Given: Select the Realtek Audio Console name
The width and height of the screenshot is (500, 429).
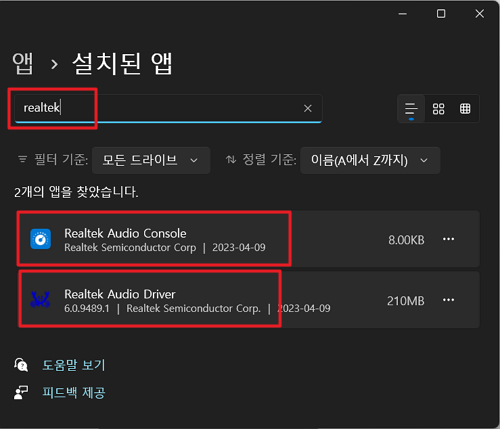Looking at the screenshot, I should coord(125,233).
